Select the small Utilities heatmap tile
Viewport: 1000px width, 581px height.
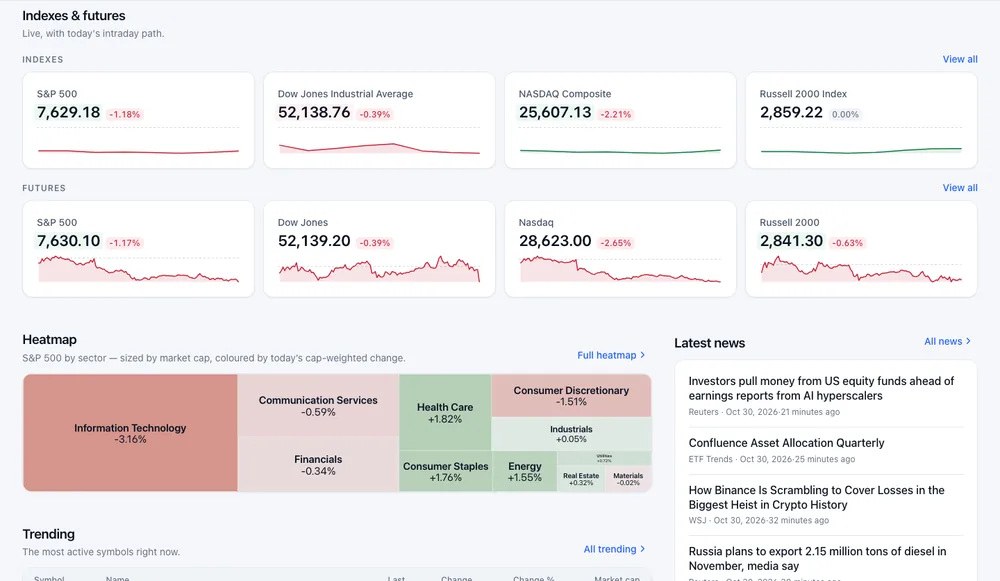604,458
